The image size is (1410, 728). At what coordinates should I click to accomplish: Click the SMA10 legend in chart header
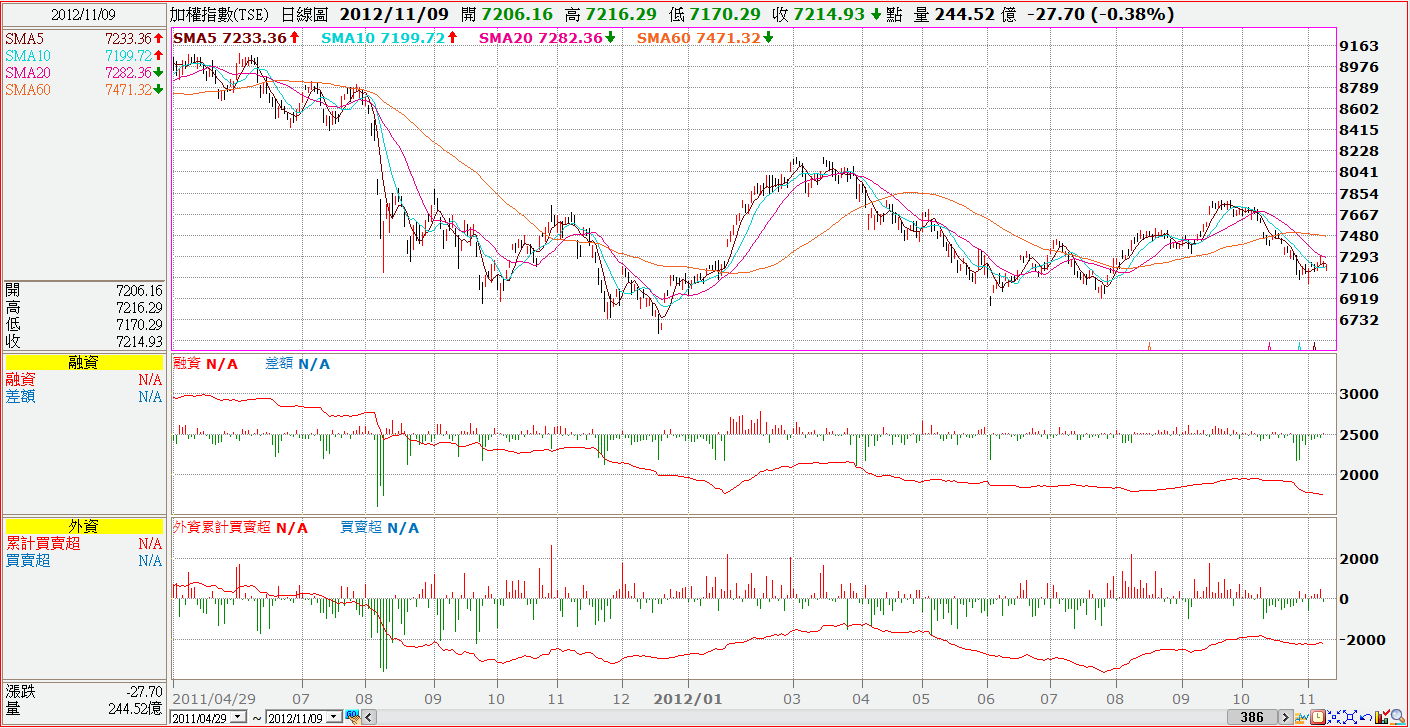tap(389, 37)
